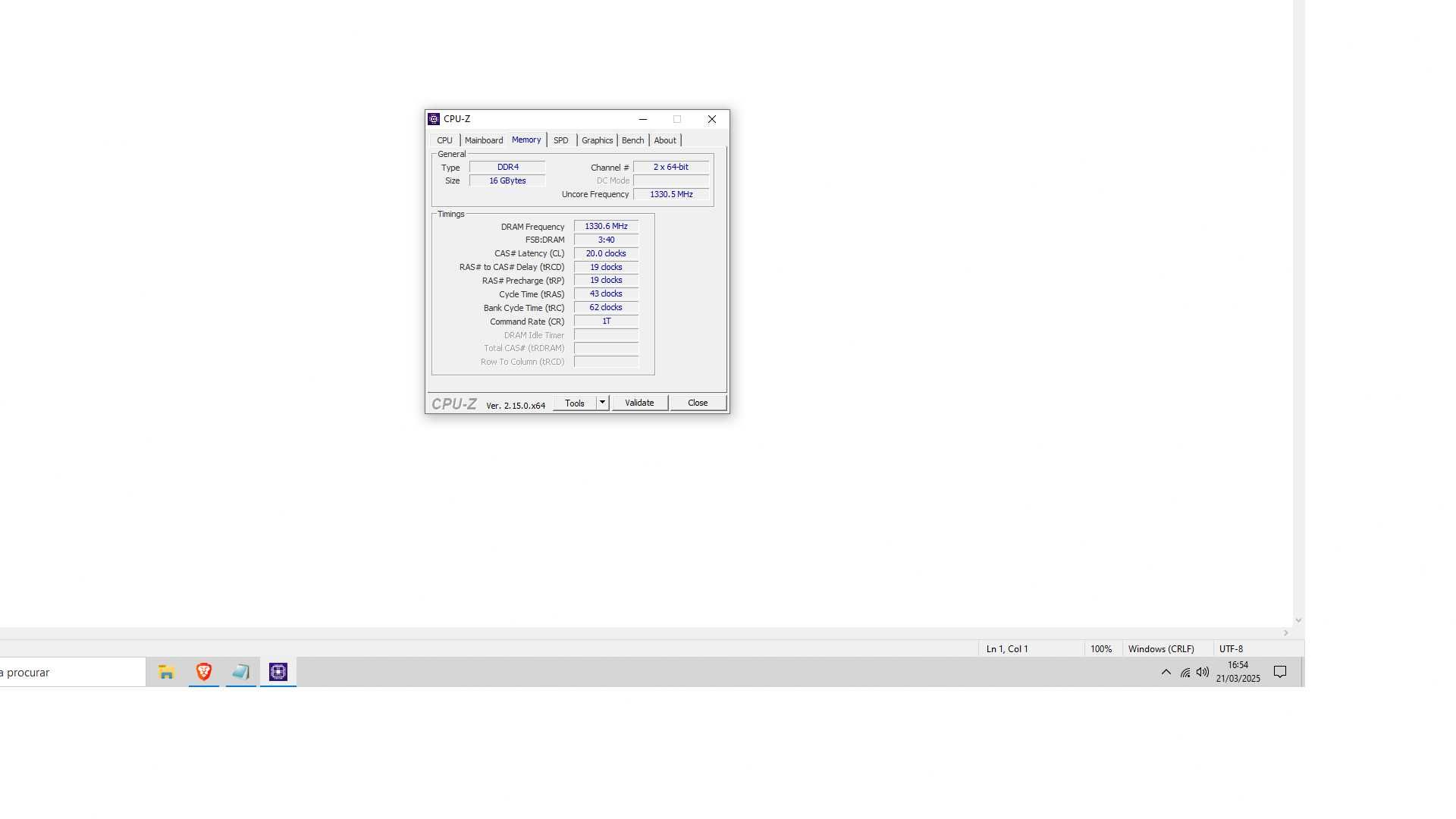
Task: Click the tRCD 19 clocks value
Action: coord(606,267)
